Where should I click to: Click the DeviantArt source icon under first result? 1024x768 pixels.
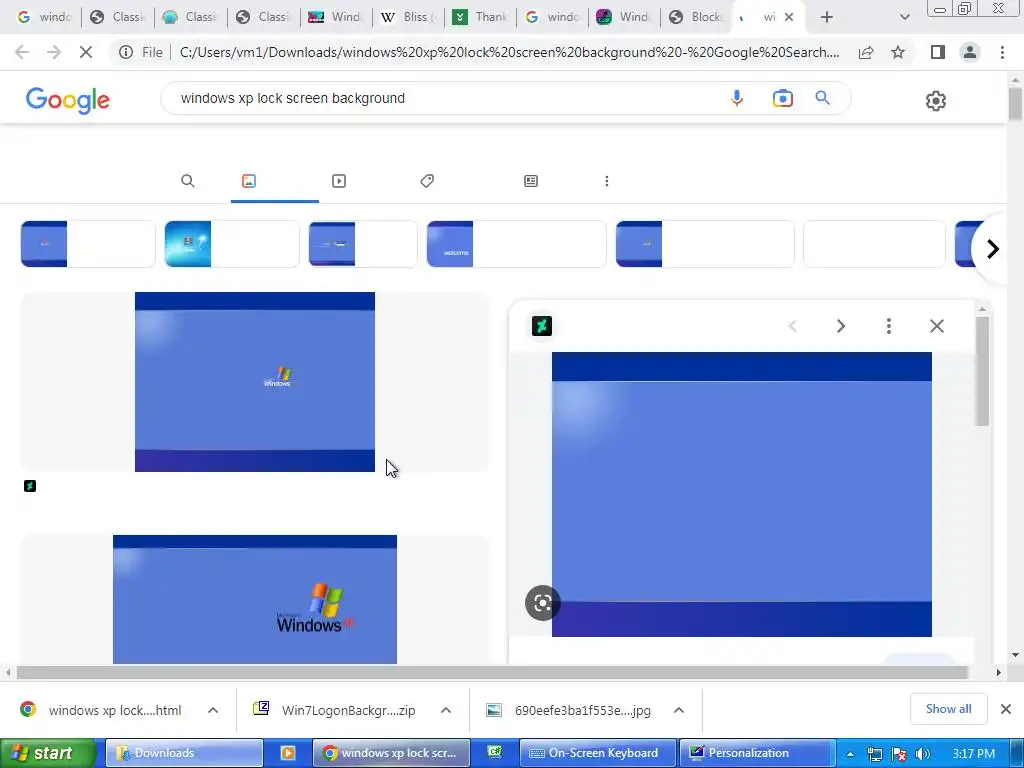pos(30,486)
